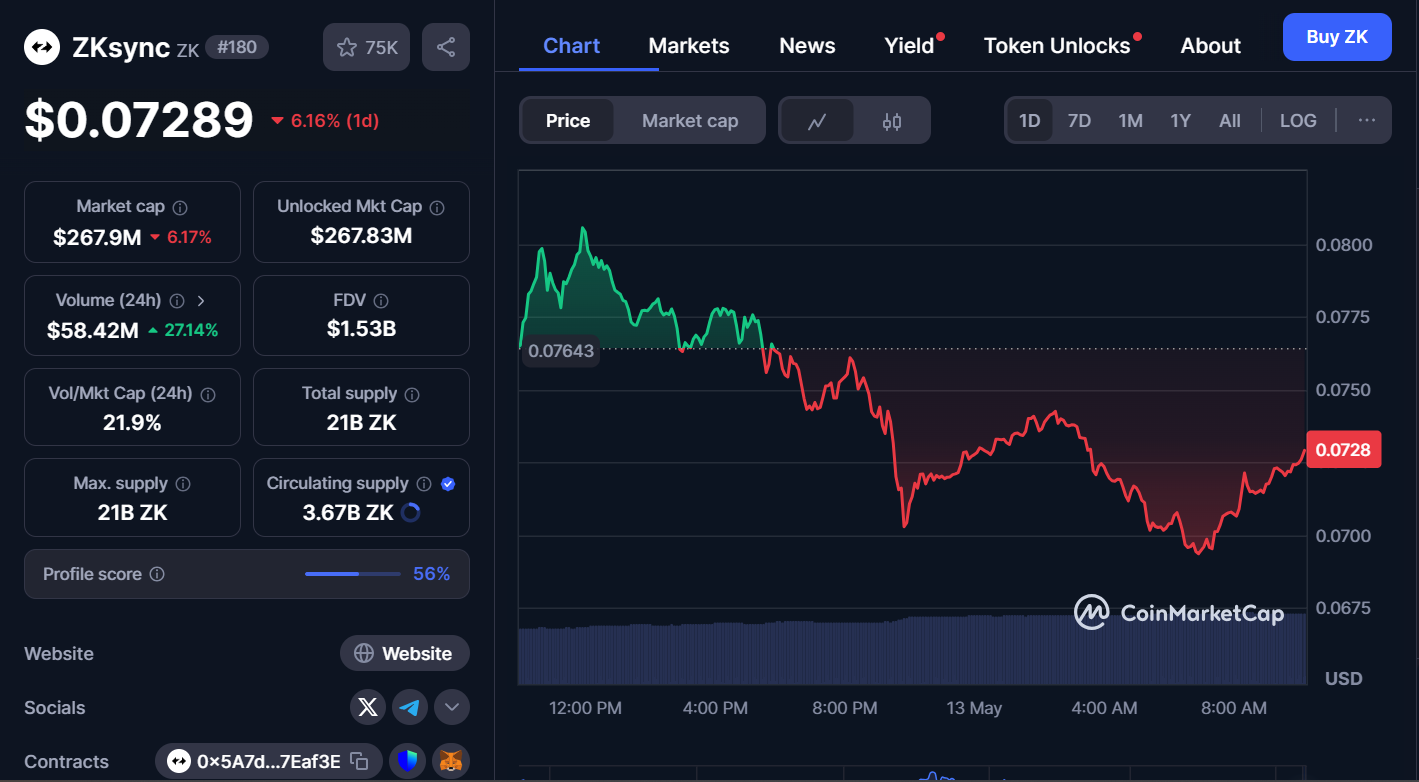Click the 0×5A7d...7Eaf3E contract address
This screenshot has height=782, width=1419.
pos(269,761)
